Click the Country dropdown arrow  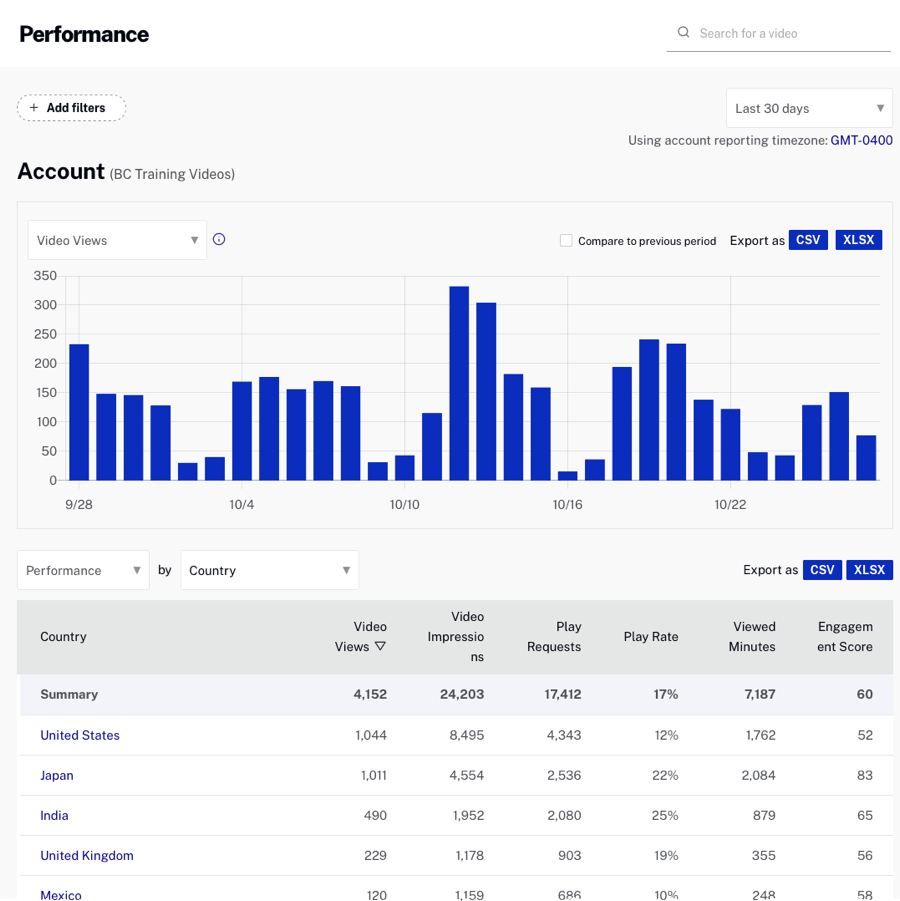pos(345,570)
